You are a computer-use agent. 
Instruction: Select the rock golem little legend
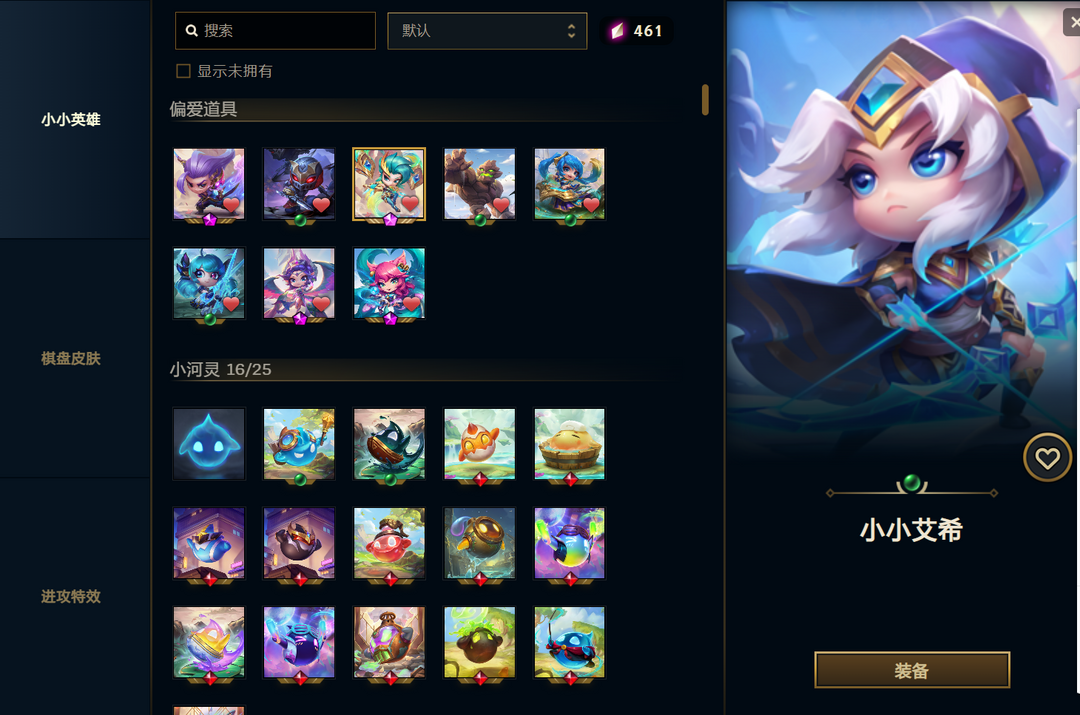(479, 184)
